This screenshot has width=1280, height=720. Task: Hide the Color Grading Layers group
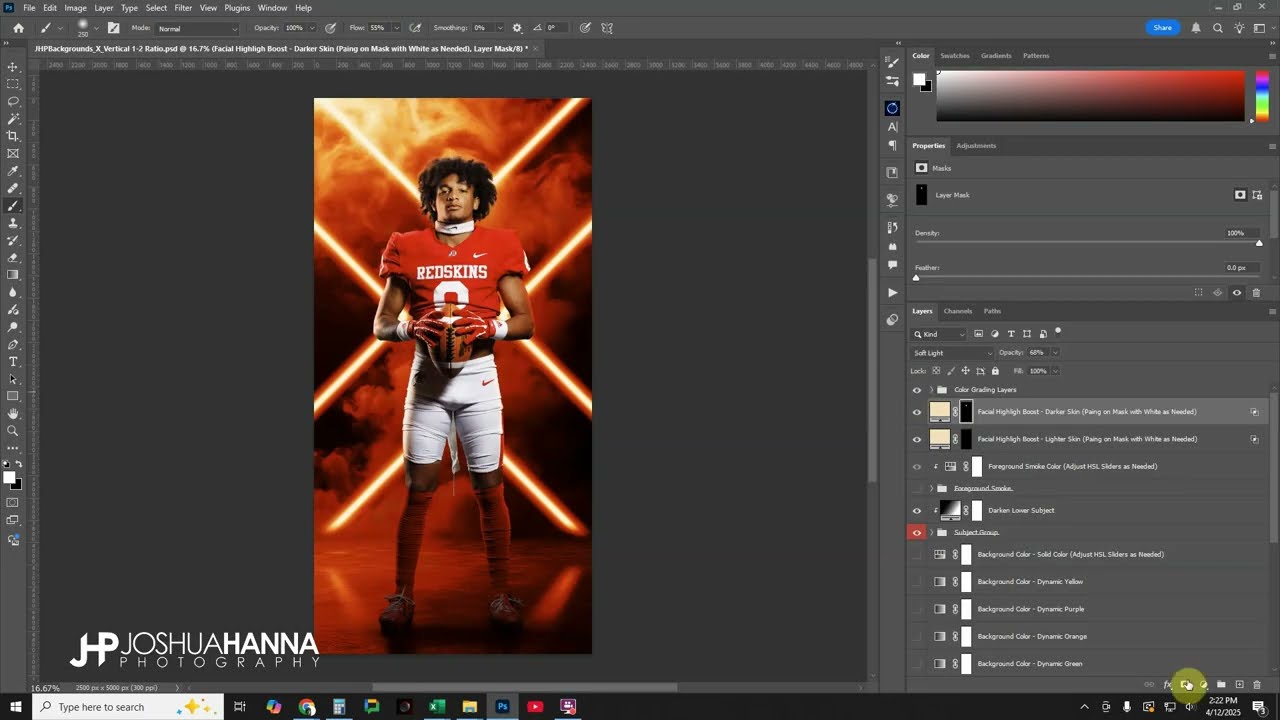917,390
